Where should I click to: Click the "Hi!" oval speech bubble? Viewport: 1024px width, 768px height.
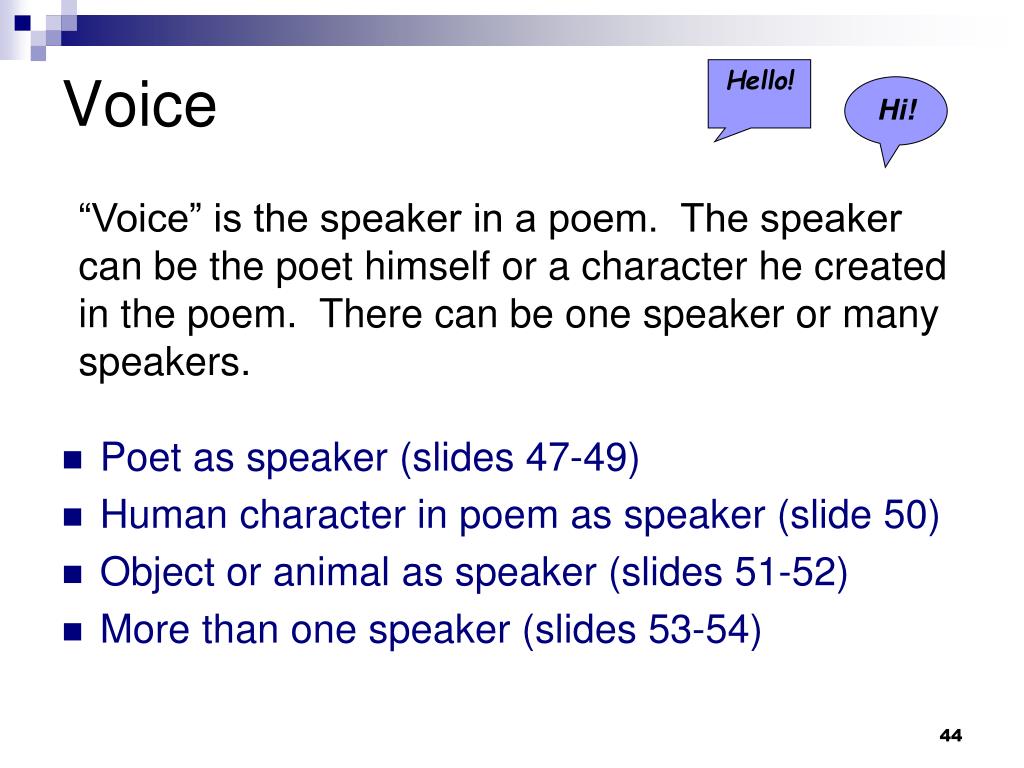click(x=895, y=110)
